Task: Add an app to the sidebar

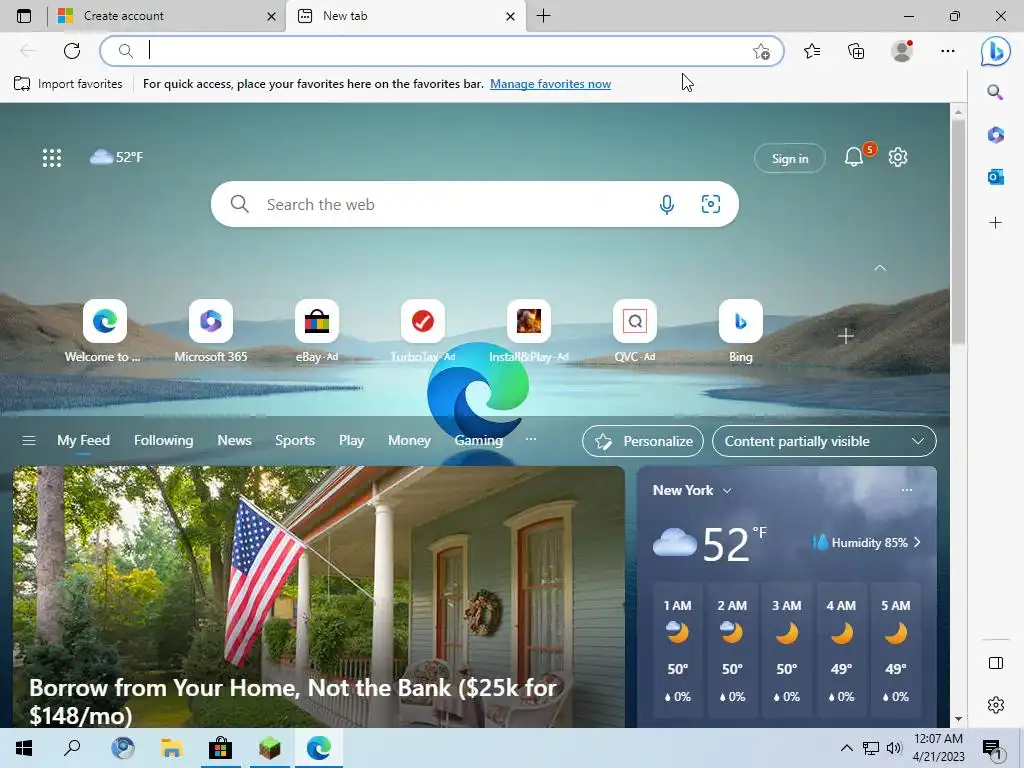Action: click(x=995, y=223)
